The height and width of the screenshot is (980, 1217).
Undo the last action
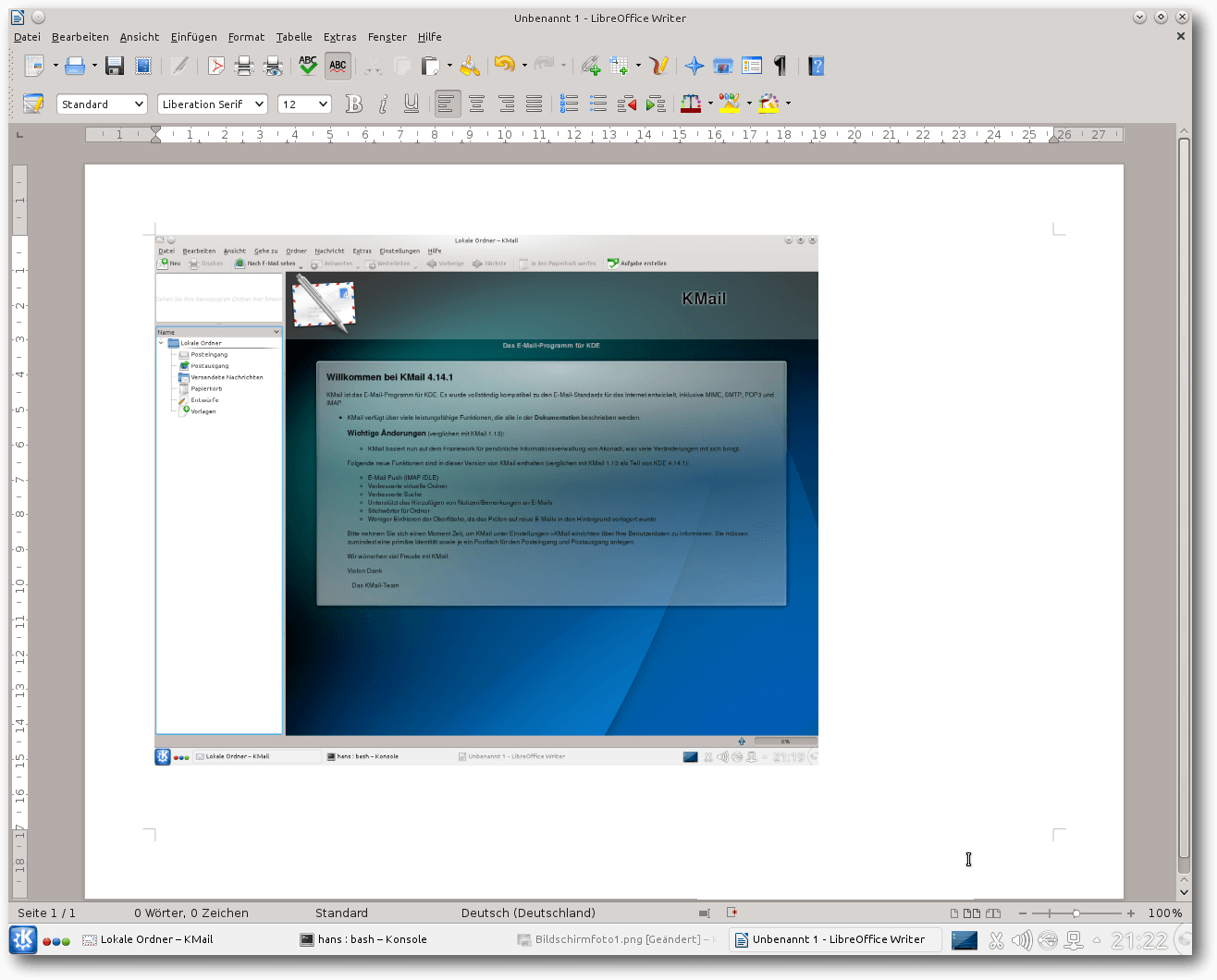pos(504,65)
